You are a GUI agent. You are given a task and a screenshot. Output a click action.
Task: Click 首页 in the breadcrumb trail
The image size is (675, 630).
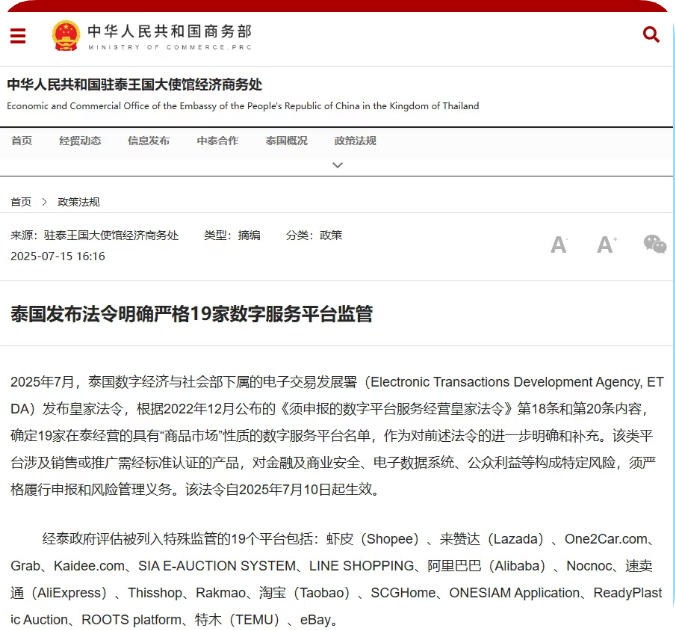21,202
